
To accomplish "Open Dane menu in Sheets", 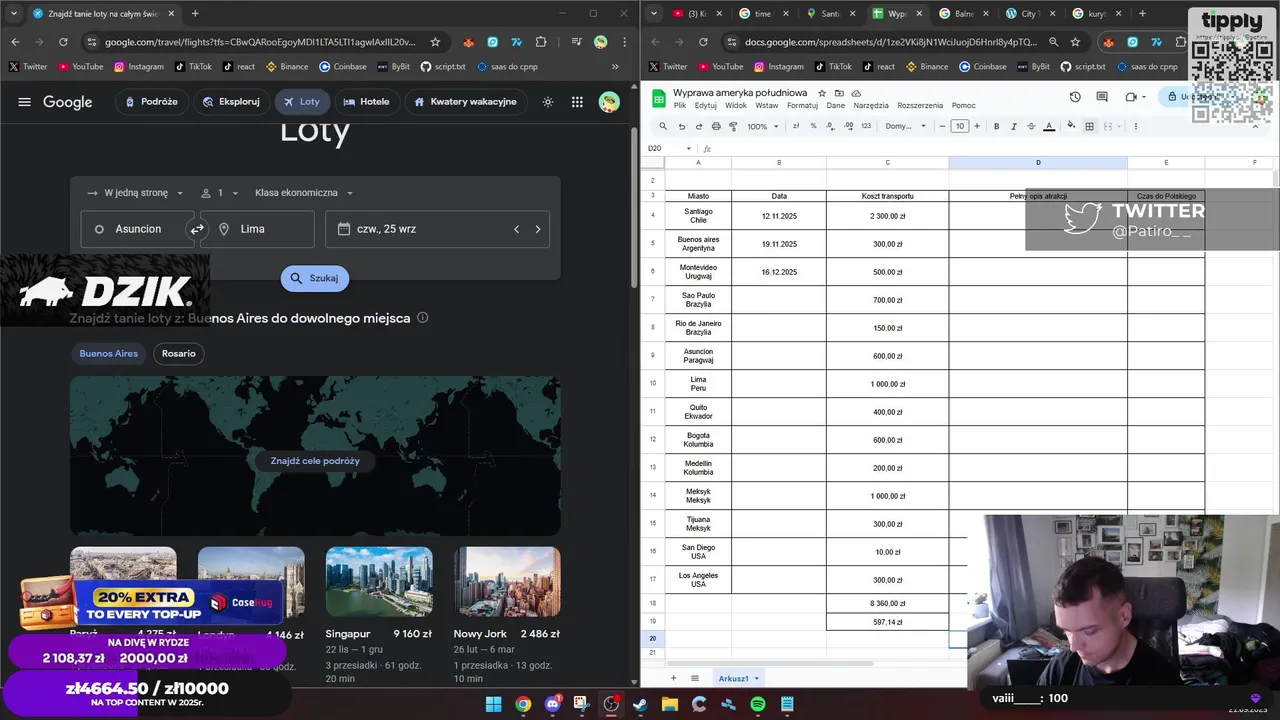I will [836, 105].
